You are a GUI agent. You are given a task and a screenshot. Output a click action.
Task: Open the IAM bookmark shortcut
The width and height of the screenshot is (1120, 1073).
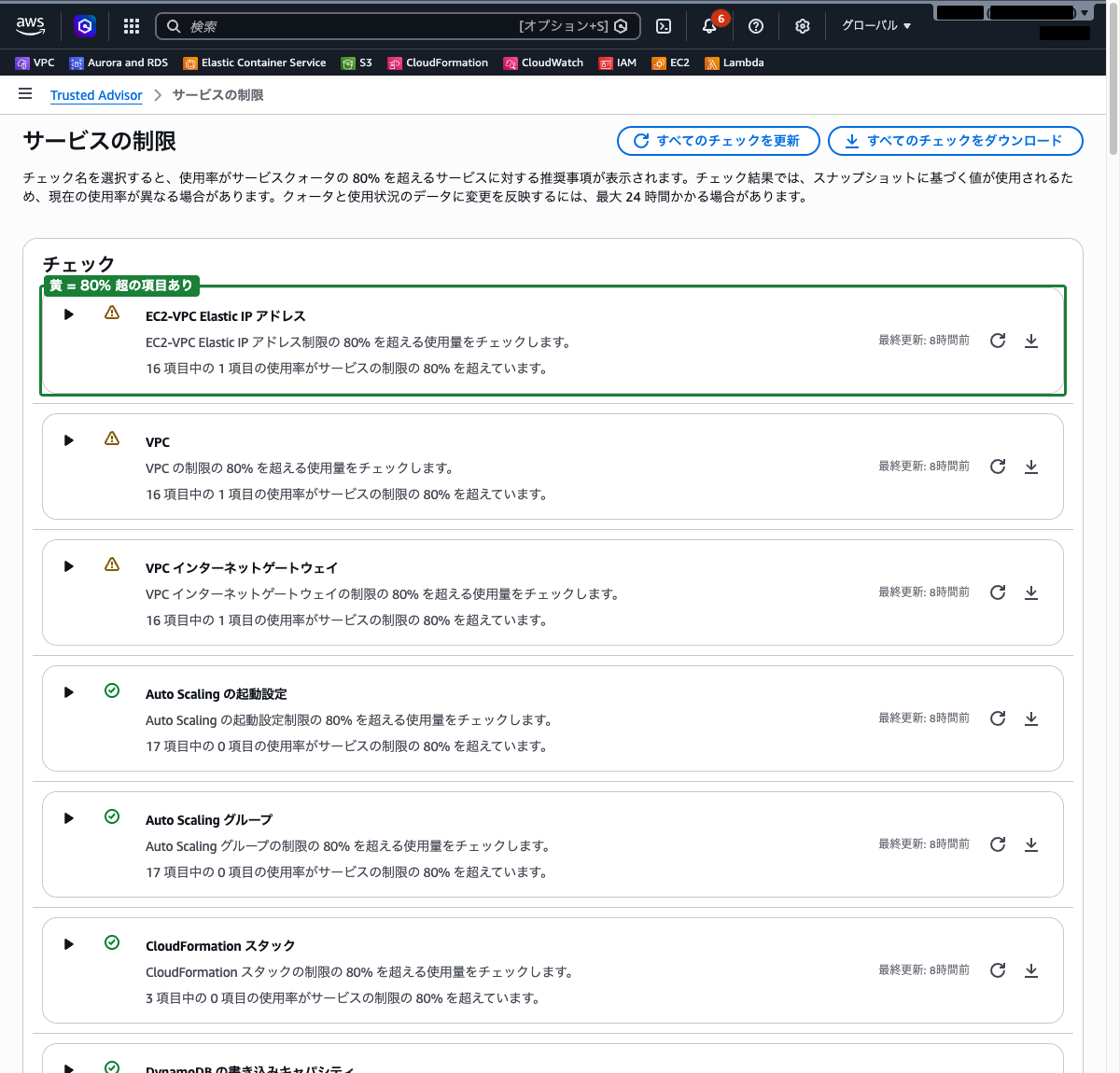point(618,63)
